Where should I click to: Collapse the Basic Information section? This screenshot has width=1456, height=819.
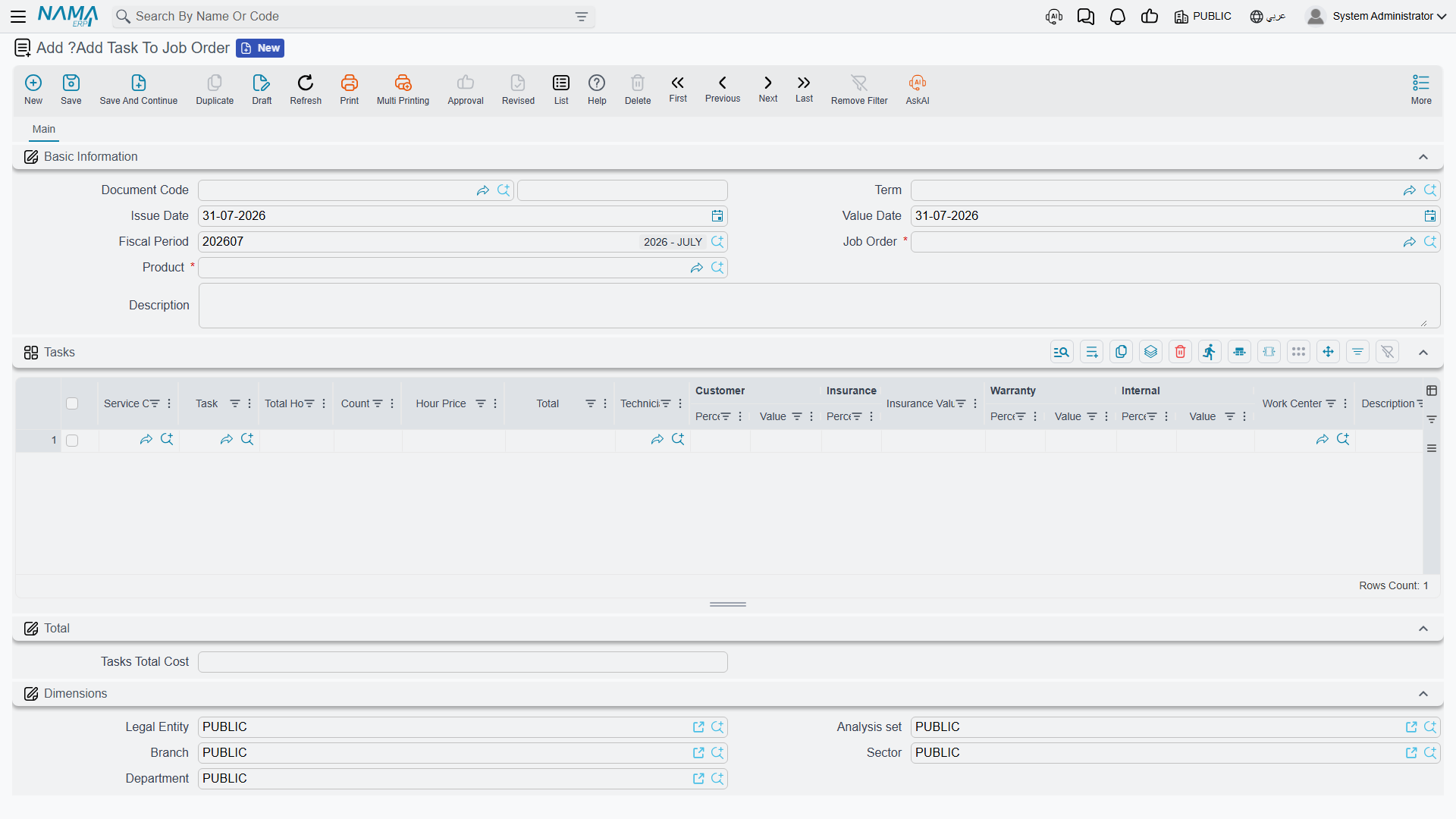(x=1423, y=157)
